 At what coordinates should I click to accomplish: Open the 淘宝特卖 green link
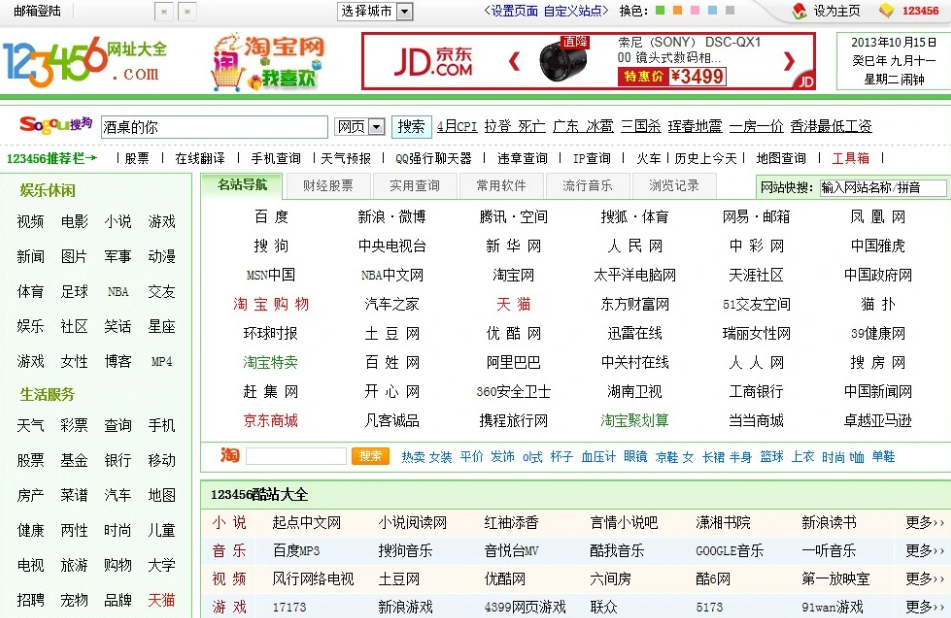coord(271,362)
